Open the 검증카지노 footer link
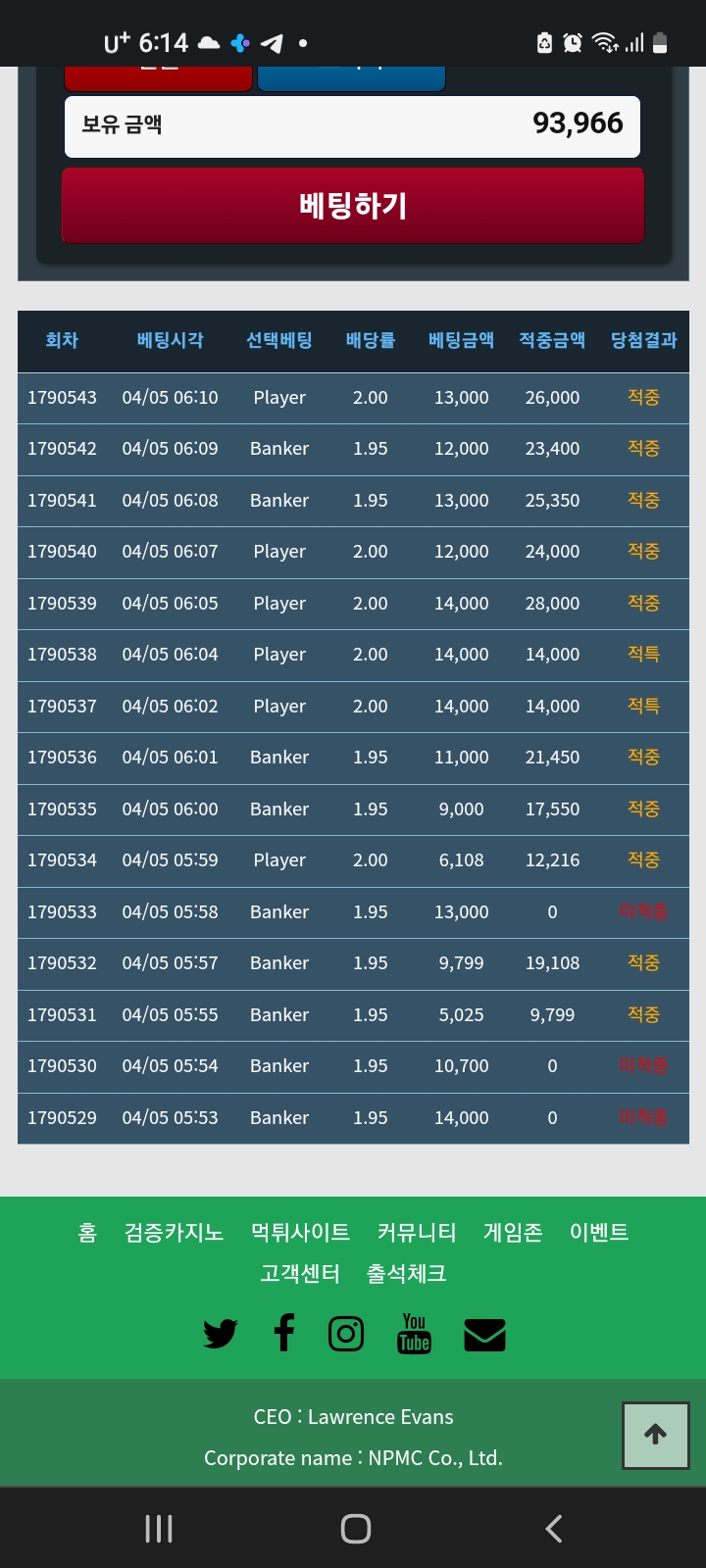Screen dimensions: 706x1568 [x=174, y=1232]
